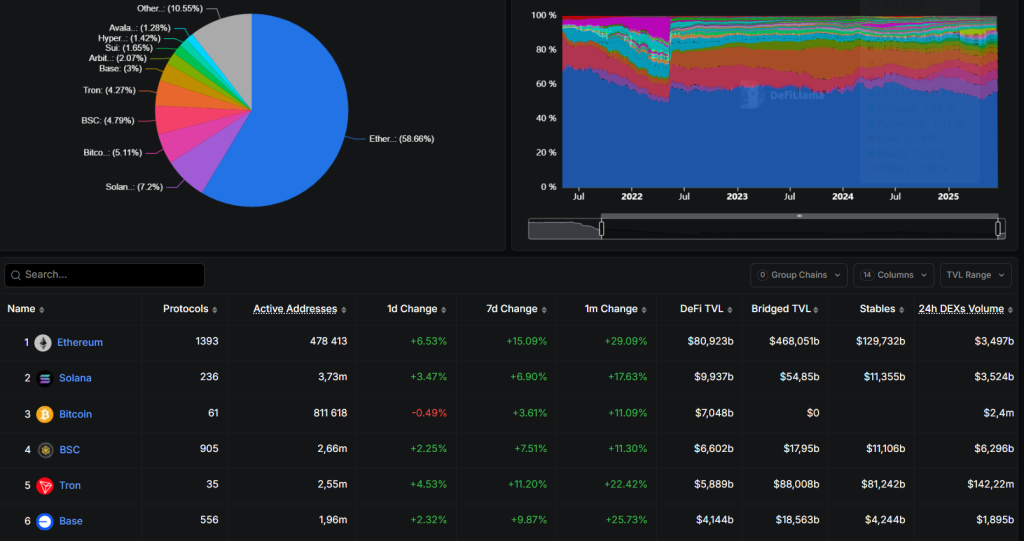Click the Base chain logo icon
Screen dimensions: 1024x541
pos(45,521)
